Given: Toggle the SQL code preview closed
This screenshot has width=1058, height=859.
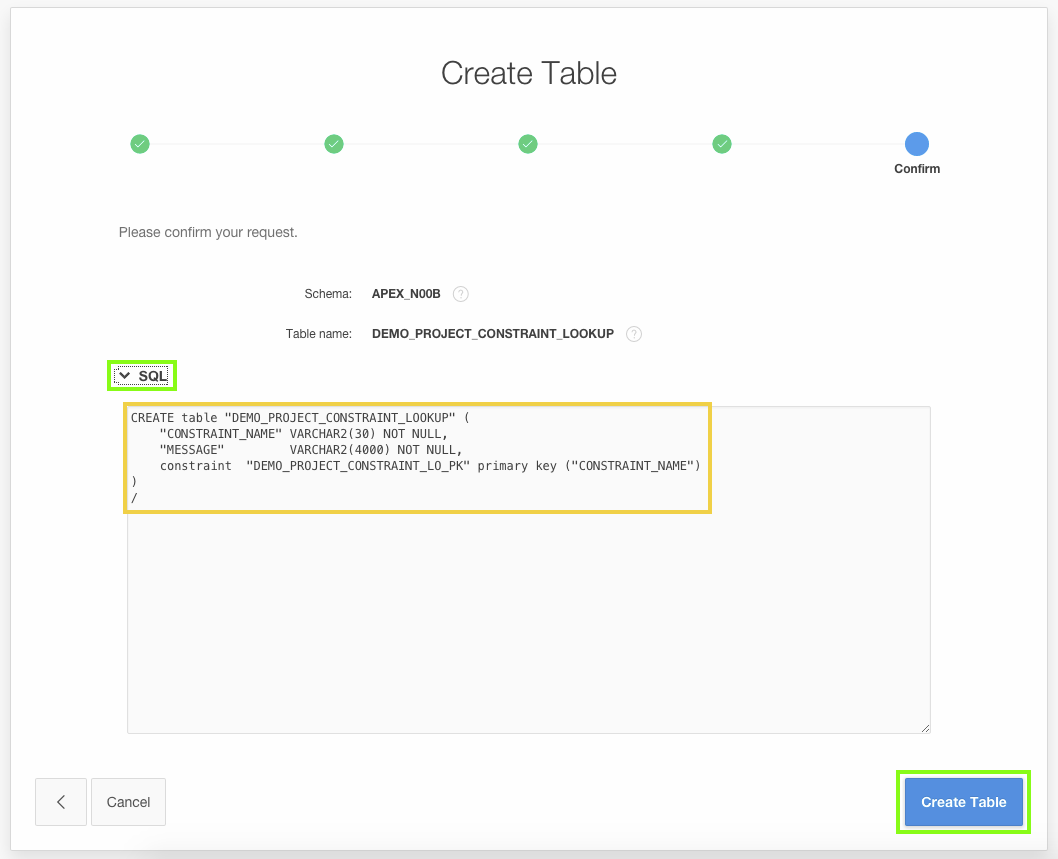Looking at the screenshot, I should point(141,376).
